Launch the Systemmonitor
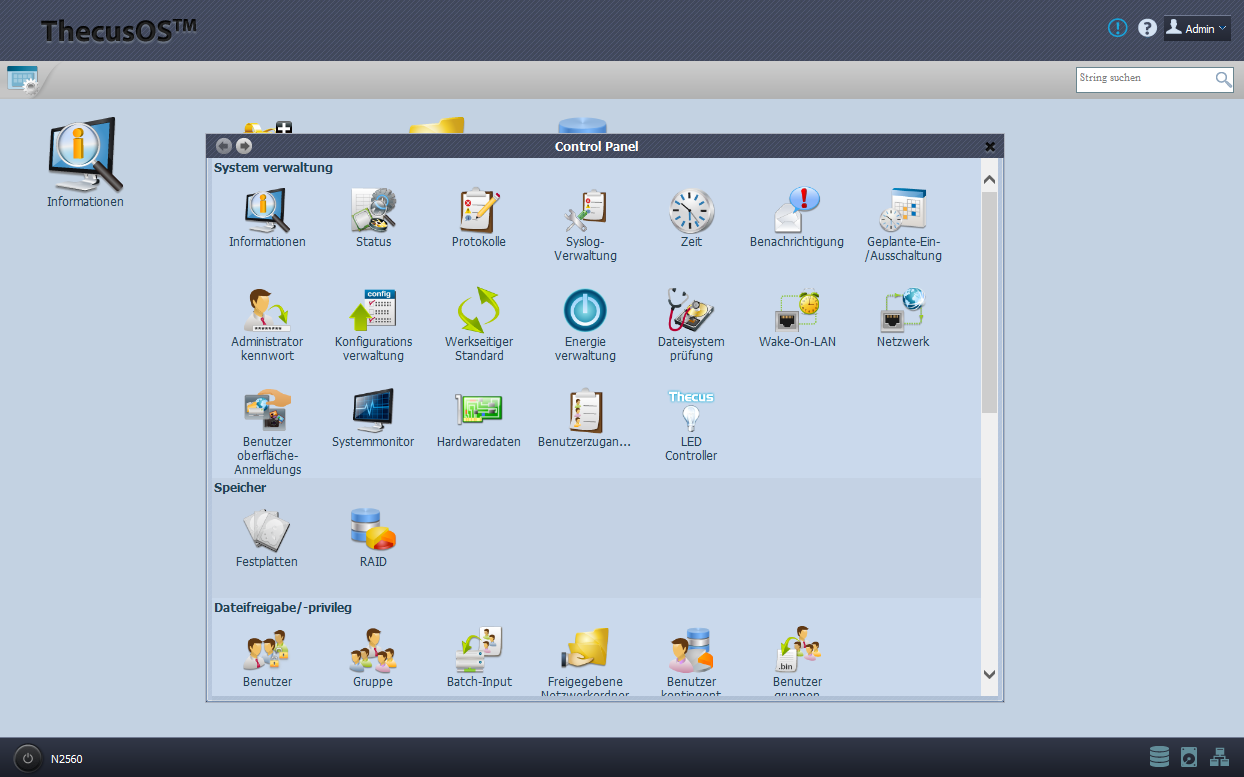 pyautogui.click(x=373, y=418)
